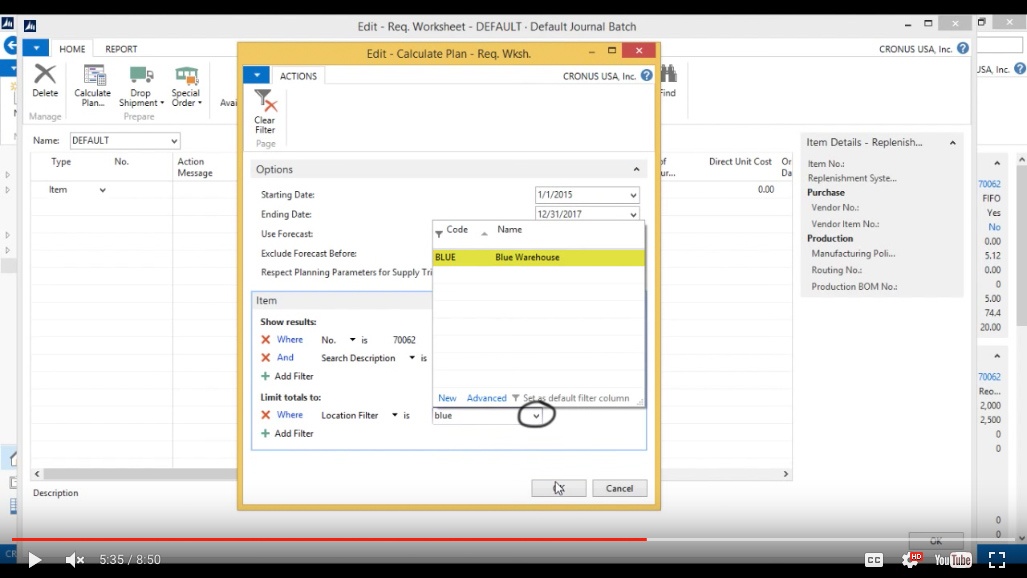1027x578 pixels.
Task: Click the Where link in the No. filter row
Action: pyautogui.click(x=289, y=339)
